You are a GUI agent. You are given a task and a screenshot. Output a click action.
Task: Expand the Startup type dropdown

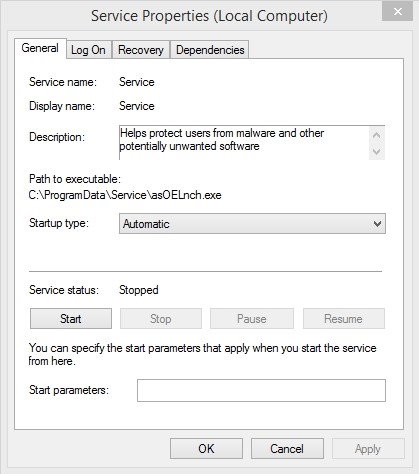252,224
